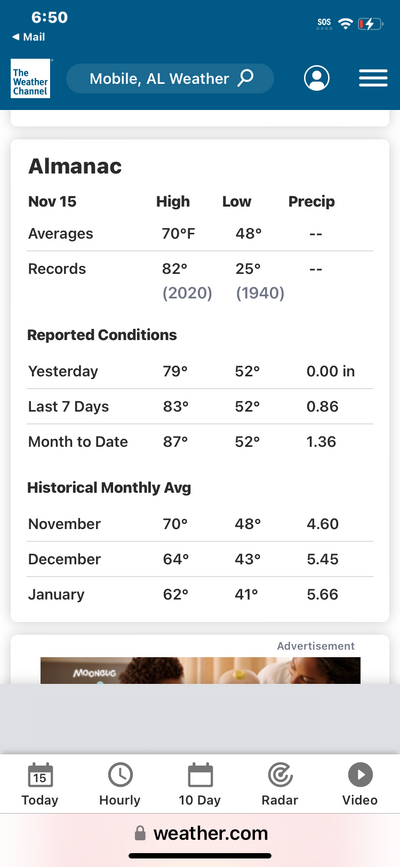Viewport: 400px width, 867px height.
Task: Go back to Mail app
Action: coord(29,37)
